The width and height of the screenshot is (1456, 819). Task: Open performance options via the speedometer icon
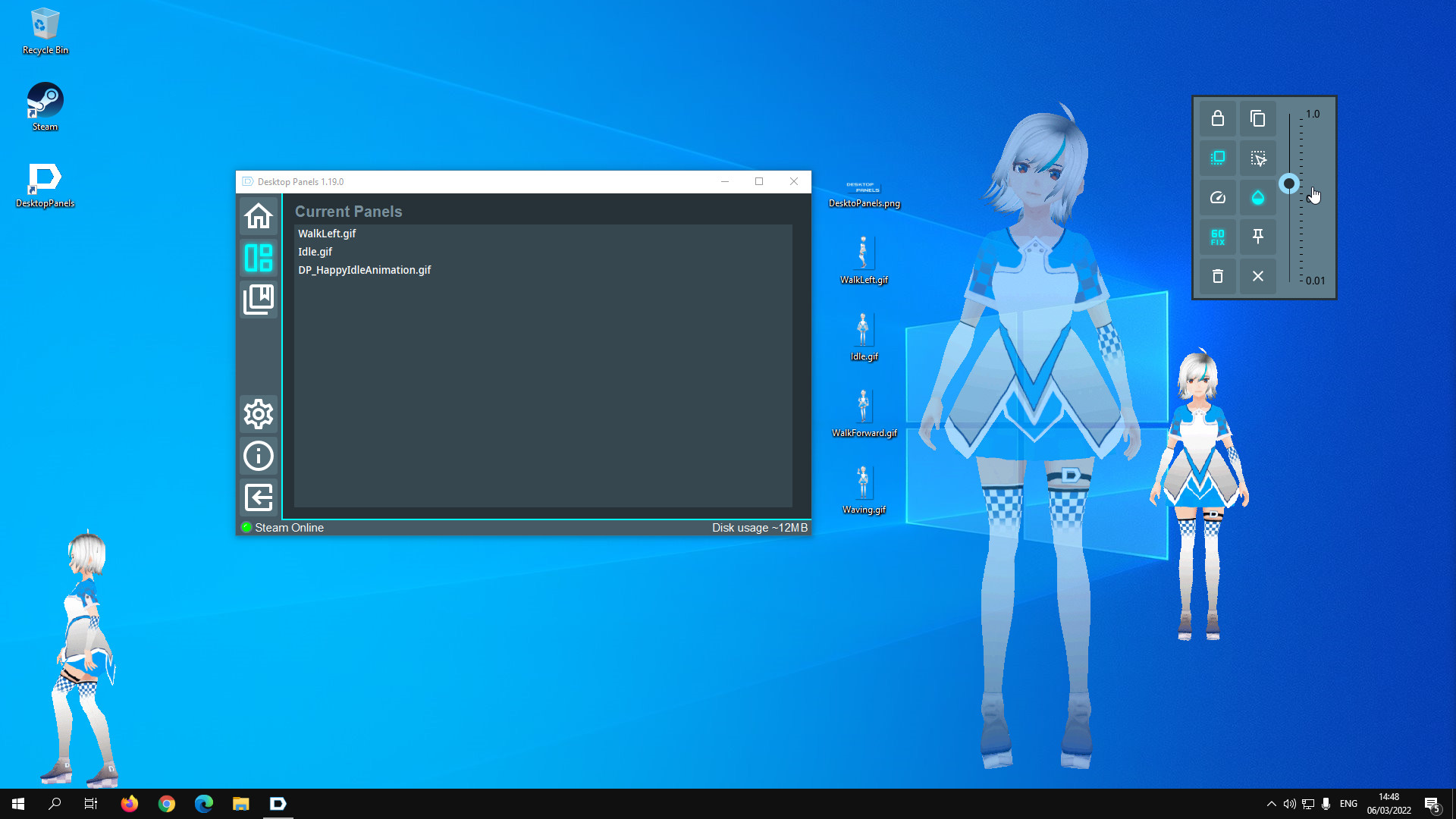click(x=1218, y=197)
